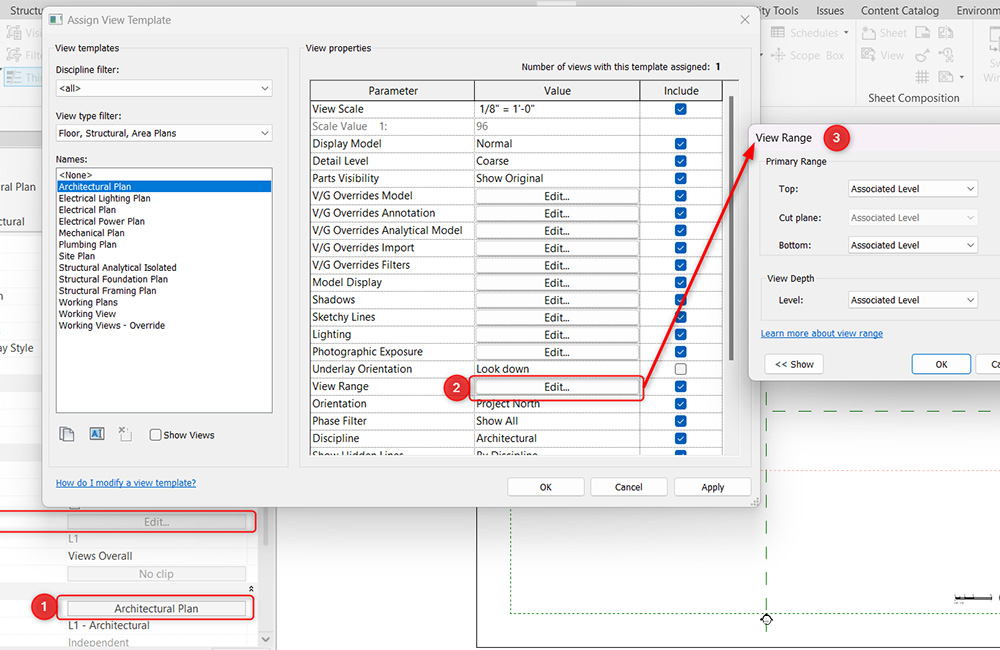The width and height of the screenshot is (1000, 650).
Task: Toggle Include checkbox for View Scale
Action: tap(680, 109)
